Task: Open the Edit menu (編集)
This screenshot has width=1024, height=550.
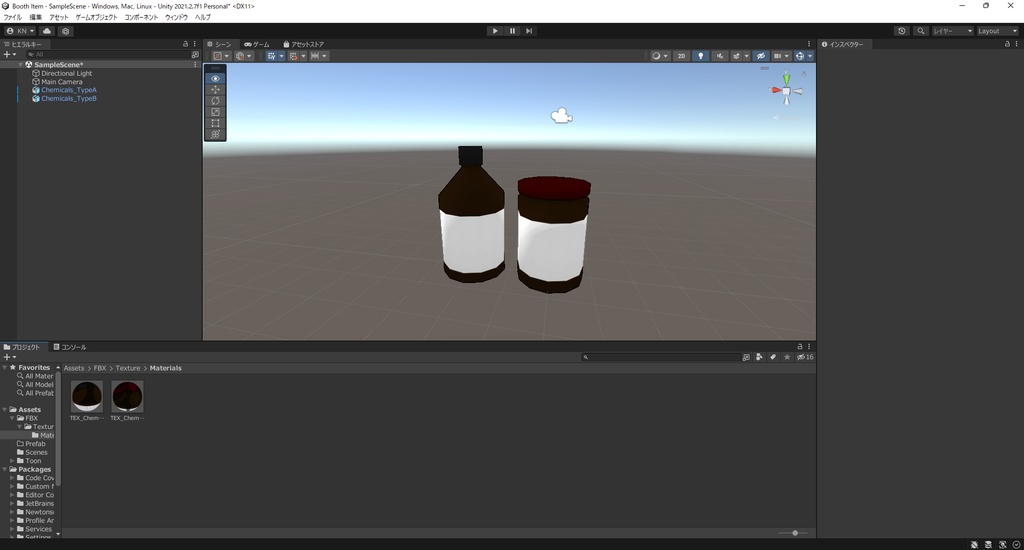Action: [x=35, y=17]
